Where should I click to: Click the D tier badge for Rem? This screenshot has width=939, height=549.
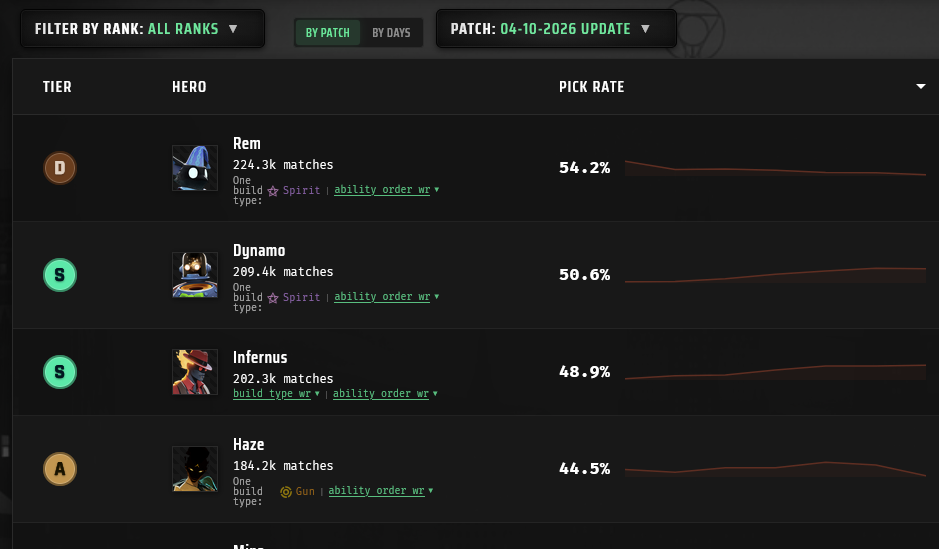(x=60, y=168)
